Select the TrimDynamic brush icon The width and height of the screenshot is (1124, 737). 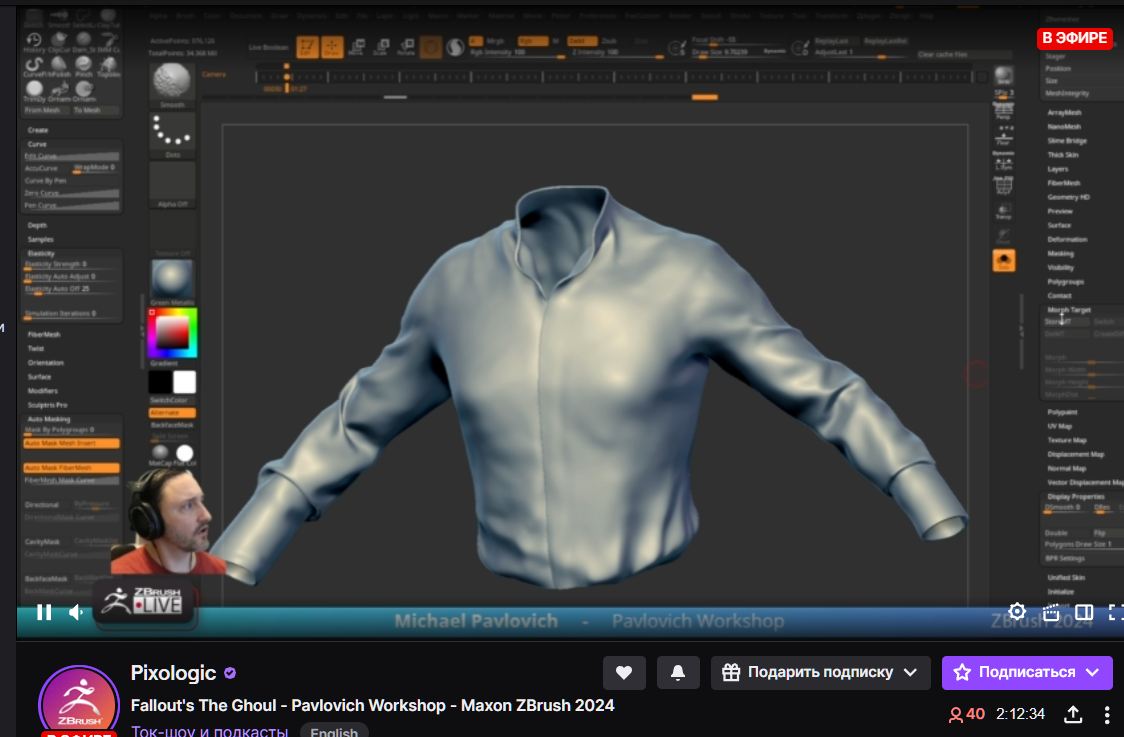pos(34,92)
